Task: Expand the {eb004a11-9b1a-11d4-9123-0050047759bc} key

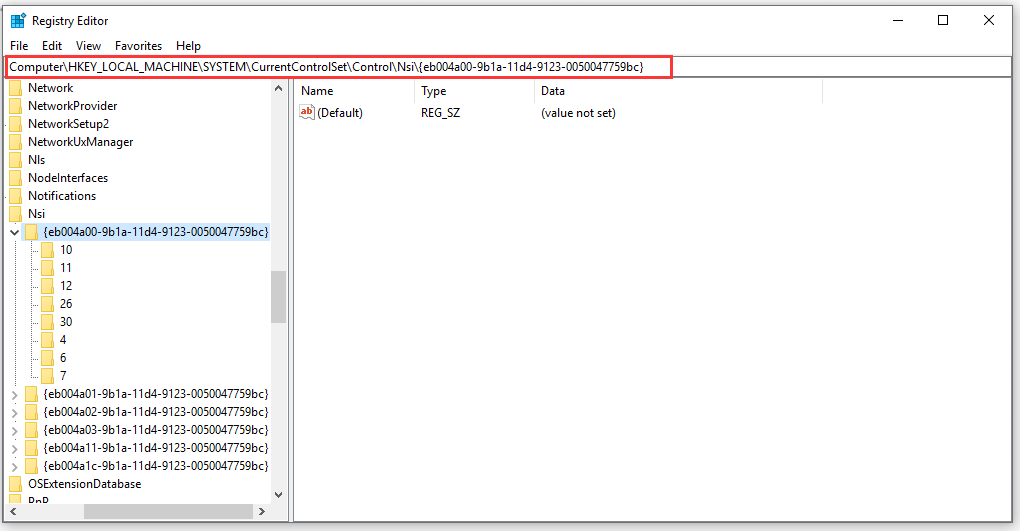Action: click(x=14, y=448)
